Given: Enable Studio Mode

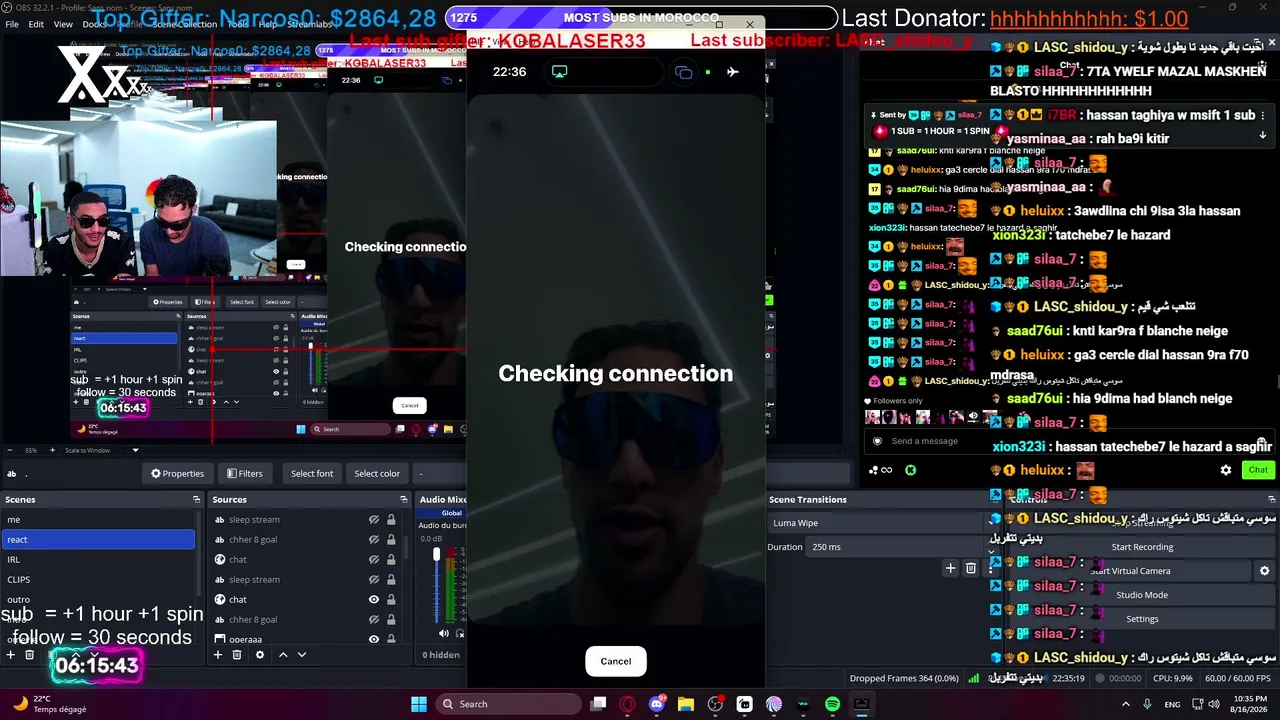Looking at the screenshot, I should click(1142, 595).
